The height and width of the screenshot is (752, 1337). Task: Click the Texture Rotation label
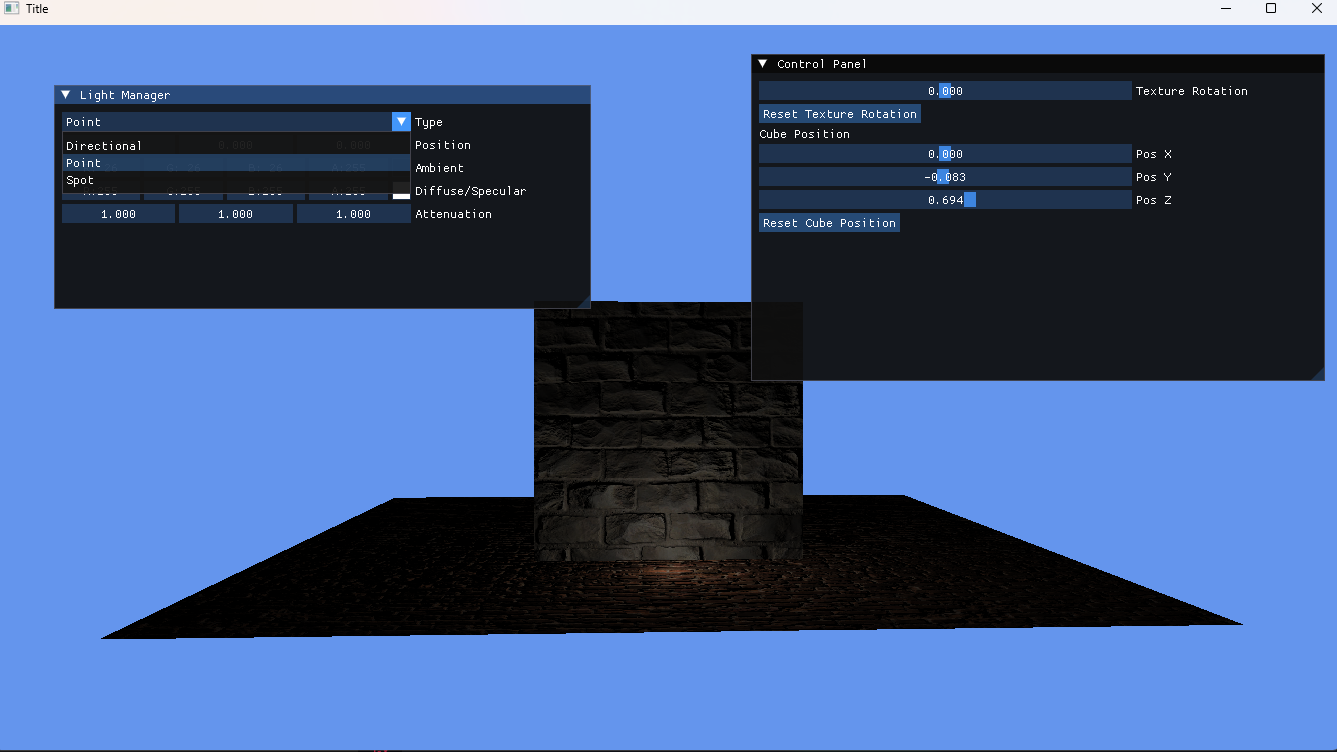[1192, 91]
